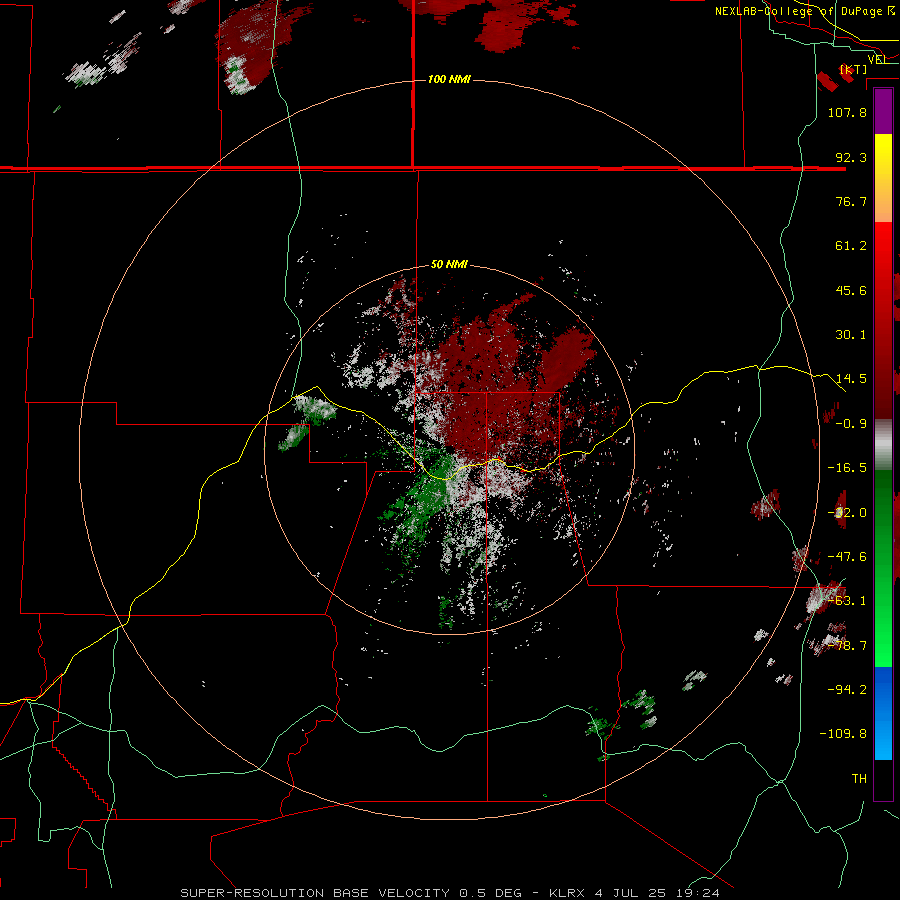Click the purple segment of the color bar
900x900 pixels.
point(883,112)
